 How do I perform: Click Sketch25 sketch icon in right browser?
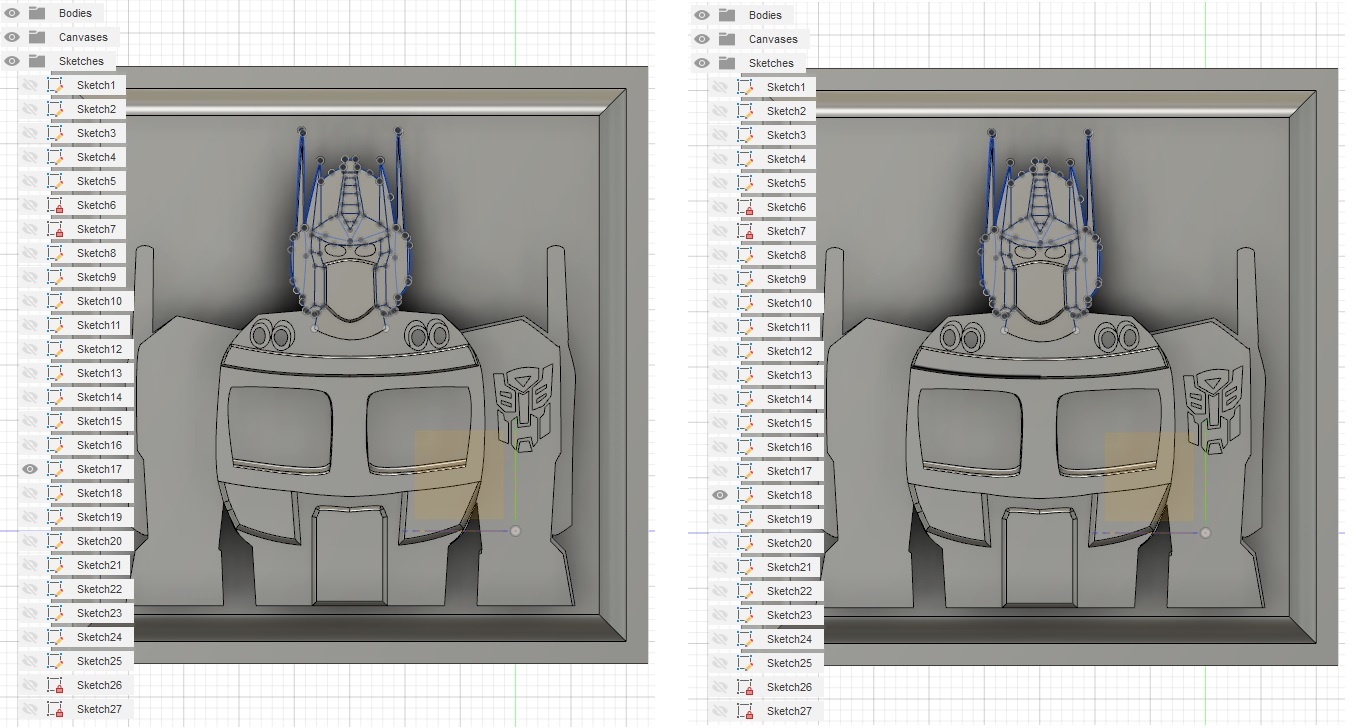point(746,663)
